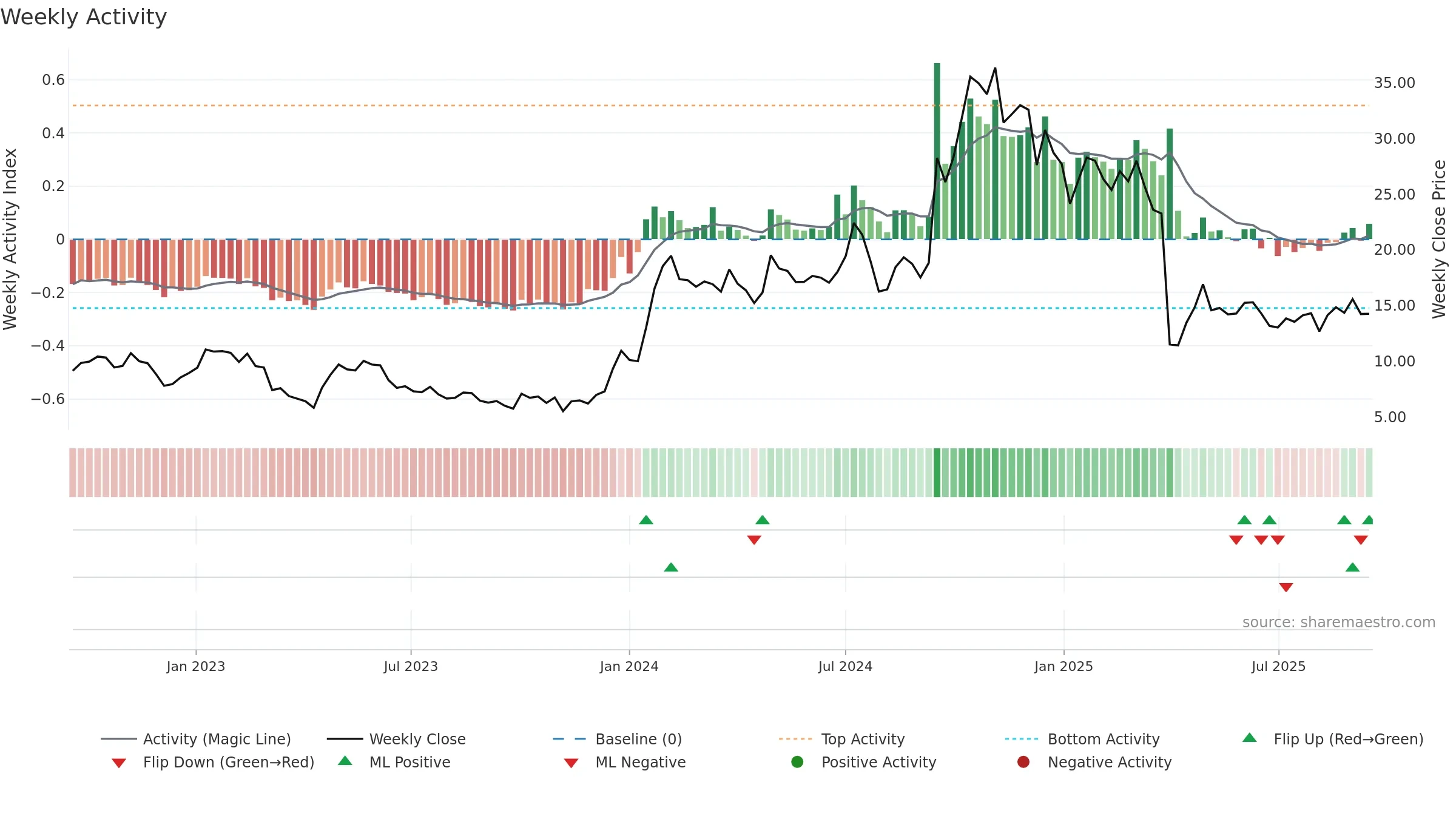
Task: Click the 25.00 right-axis tick label
Action: (x=1395, y=194)
